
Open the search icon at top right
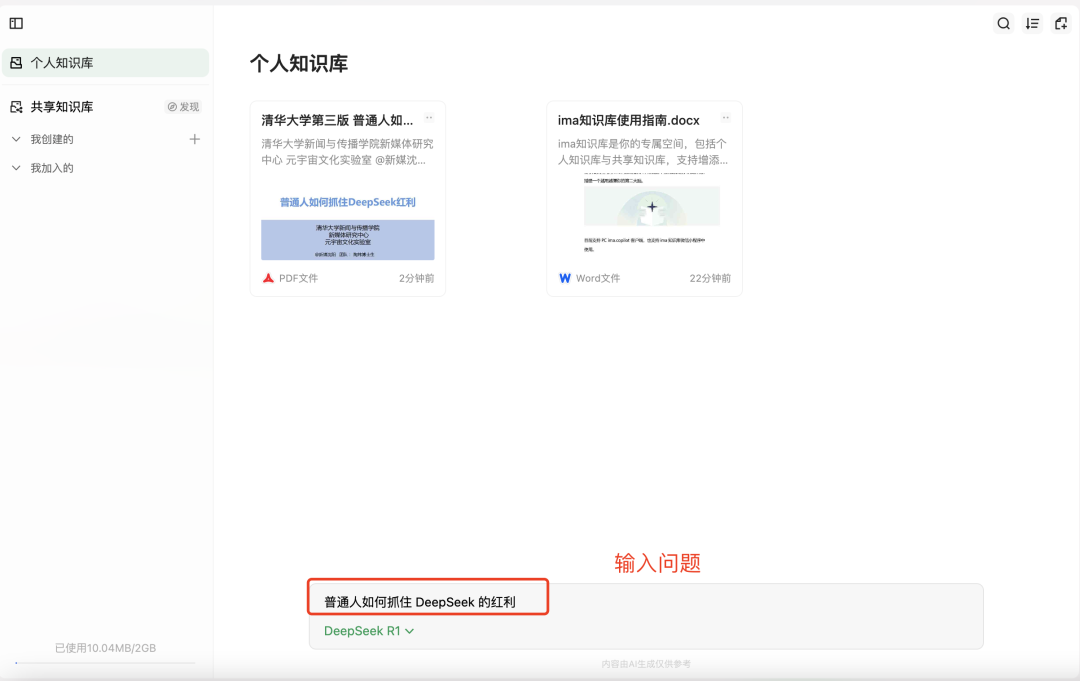[x=1004, y=23]
